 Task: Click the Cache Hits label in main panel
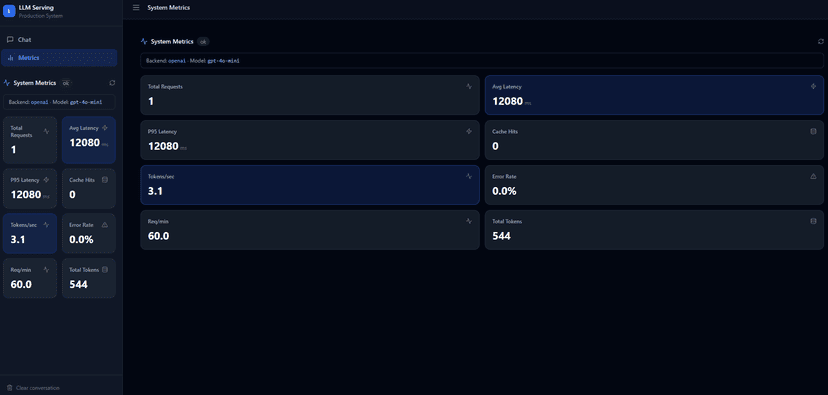[x=505, y=131]
